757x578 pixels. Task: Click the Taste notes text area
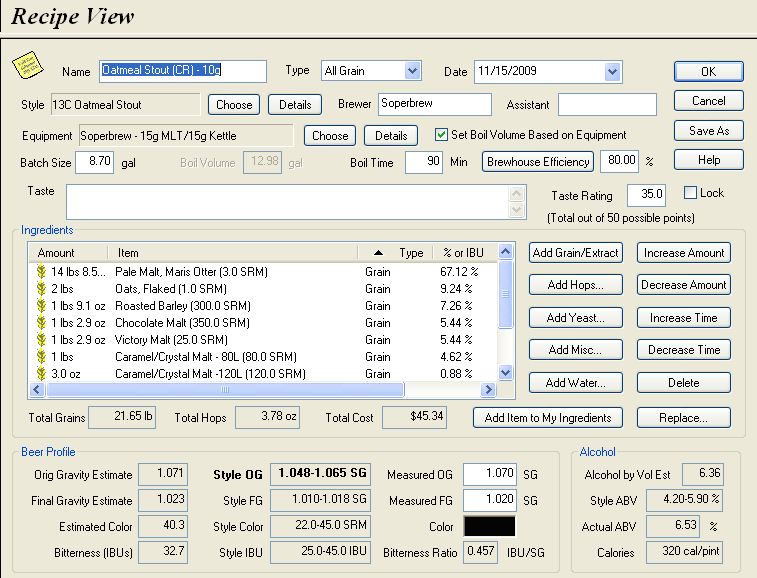coord(288,202)
